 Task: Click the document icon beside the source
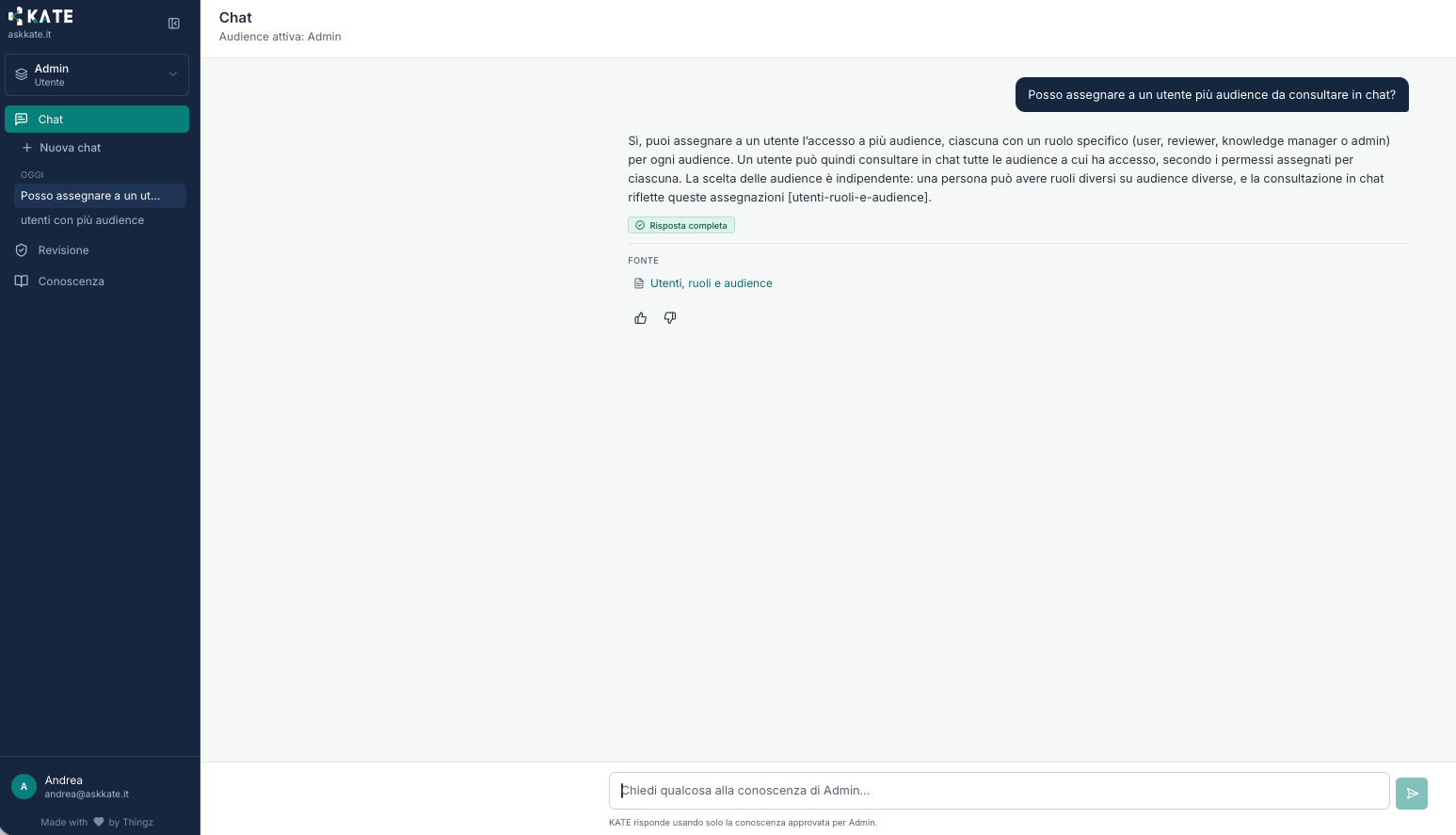click(x=639, y=283)
